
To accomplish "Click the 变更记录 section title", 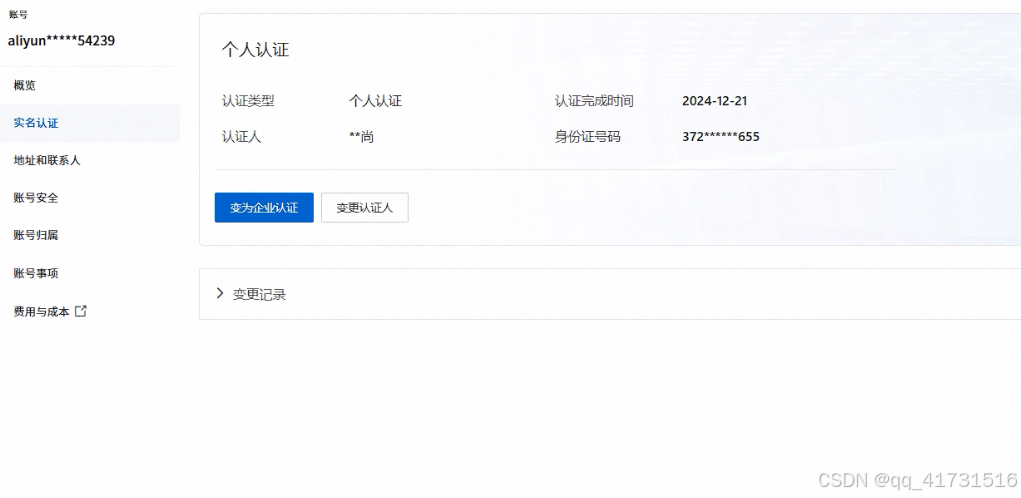I will tap(259, 294).
